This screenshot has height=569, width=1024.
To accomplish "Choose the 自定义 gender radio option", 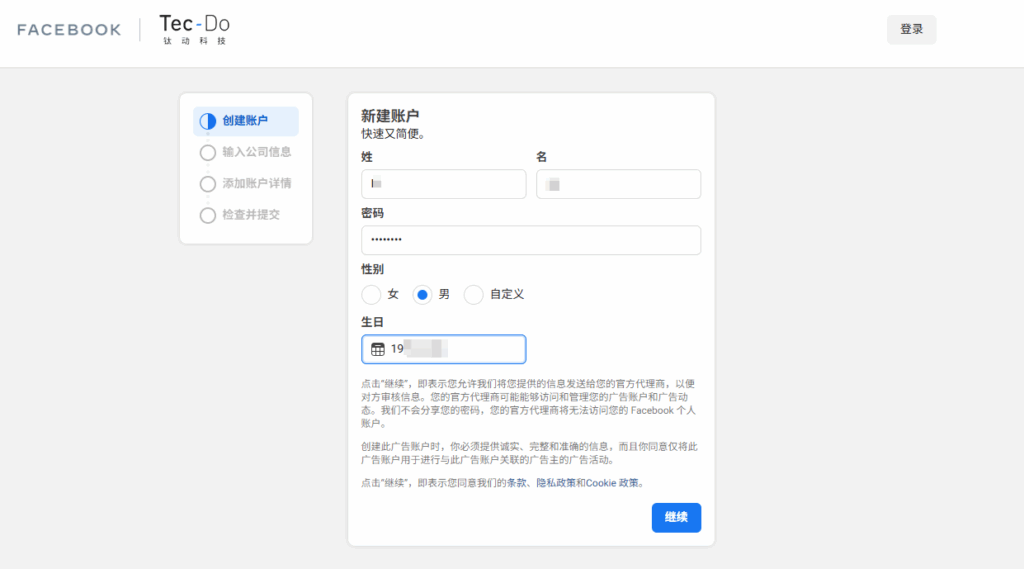I will tap(474, 294).
